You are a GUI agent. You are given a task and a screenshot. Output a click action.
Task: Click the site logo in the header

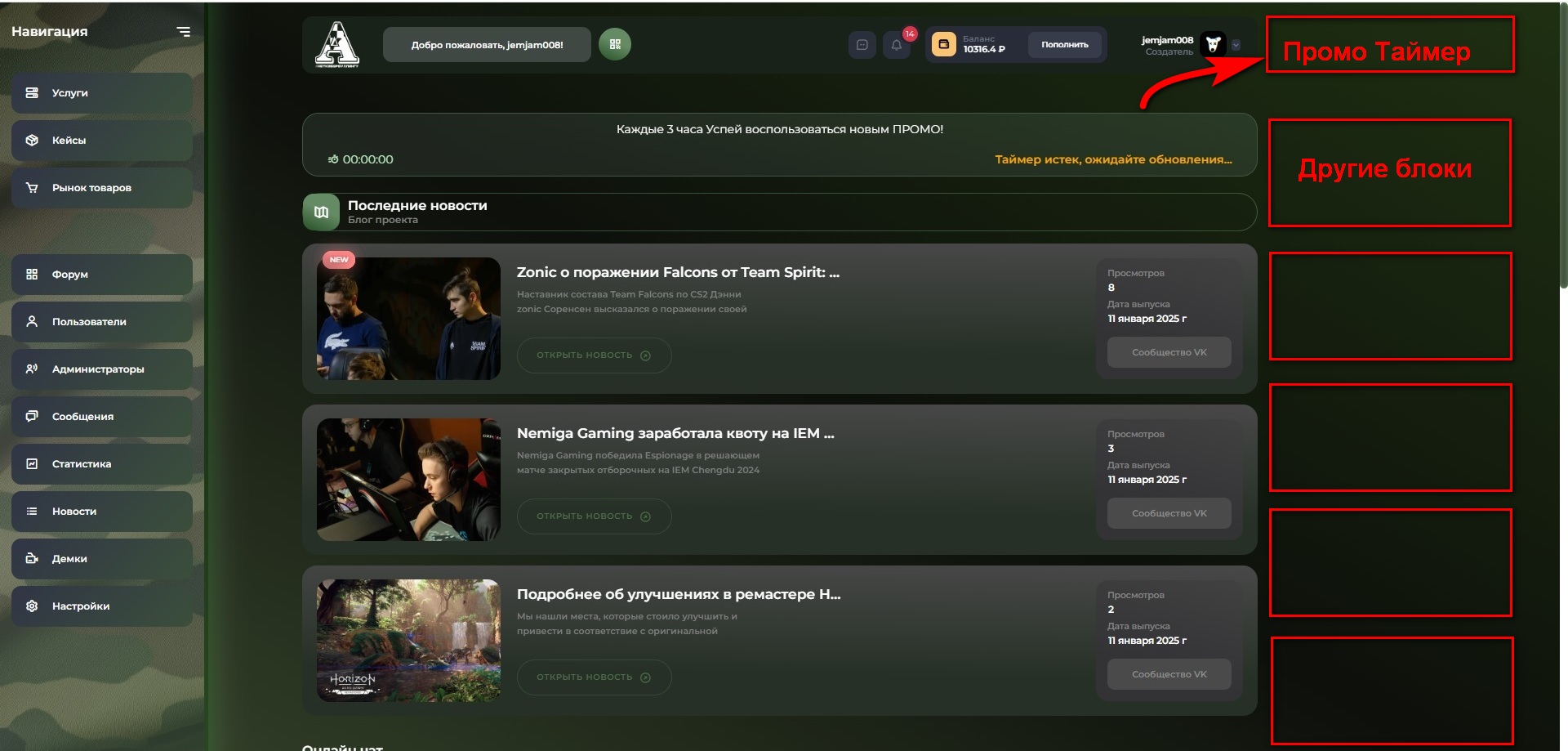(337, 44)
